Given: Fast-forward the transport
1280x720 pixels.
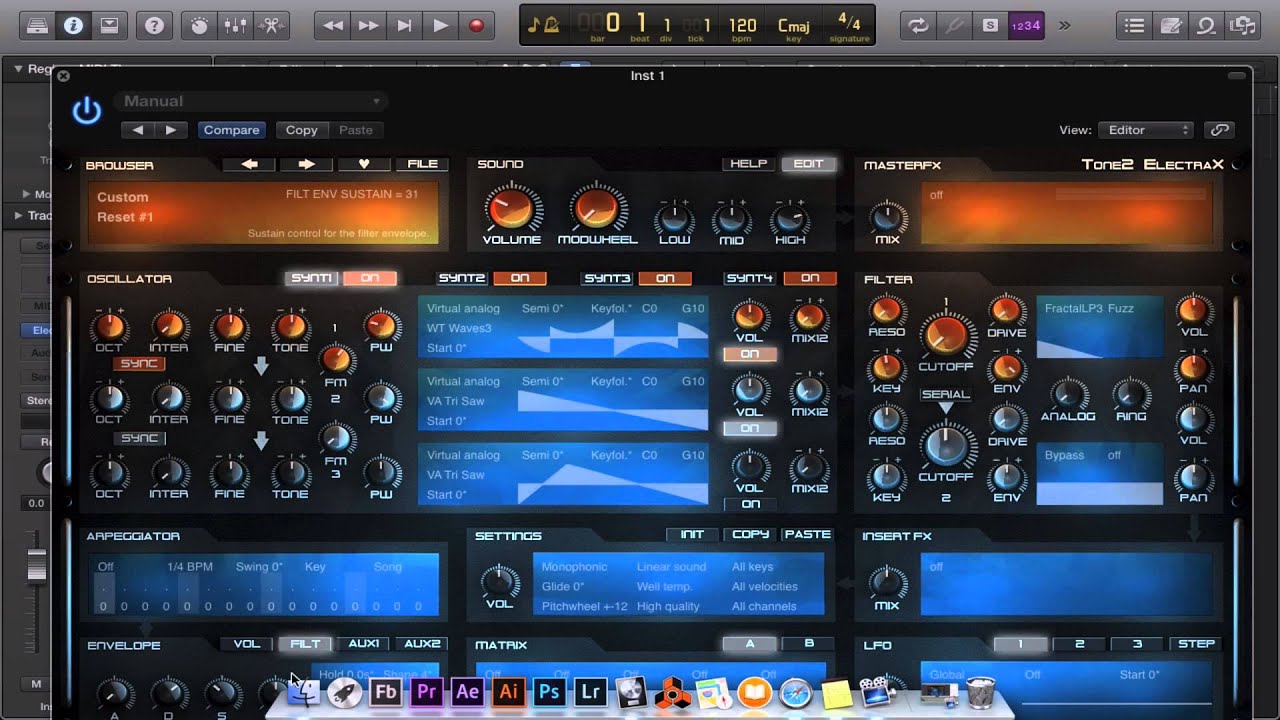Looking at the screenshot, I should 369,25.
